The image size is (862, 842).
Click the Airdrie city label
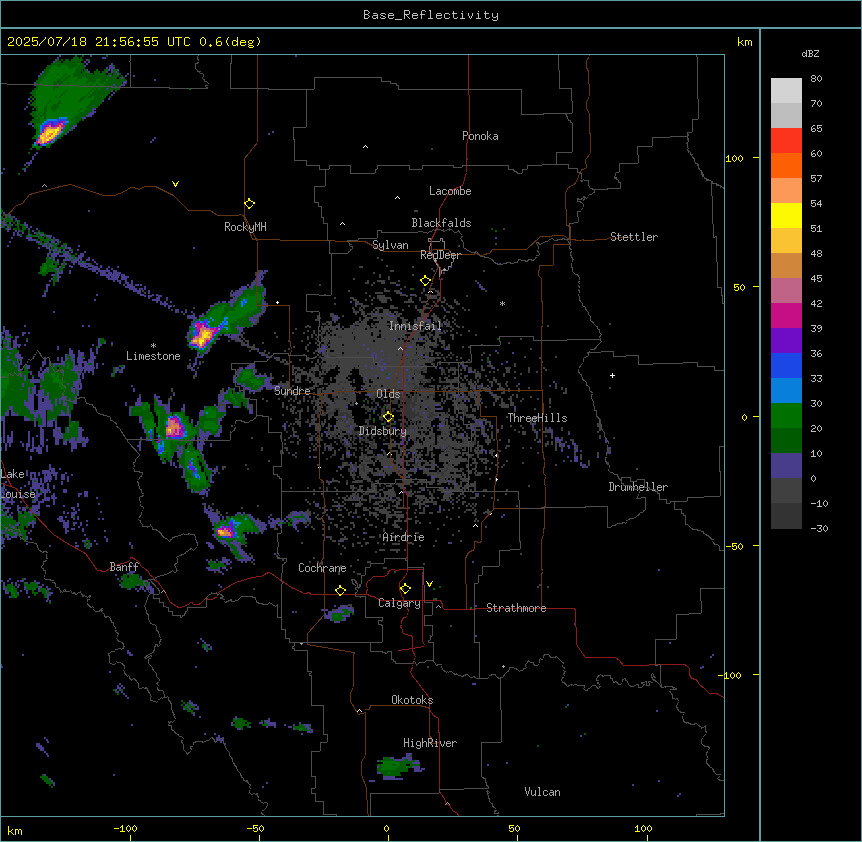click(404, 537)
